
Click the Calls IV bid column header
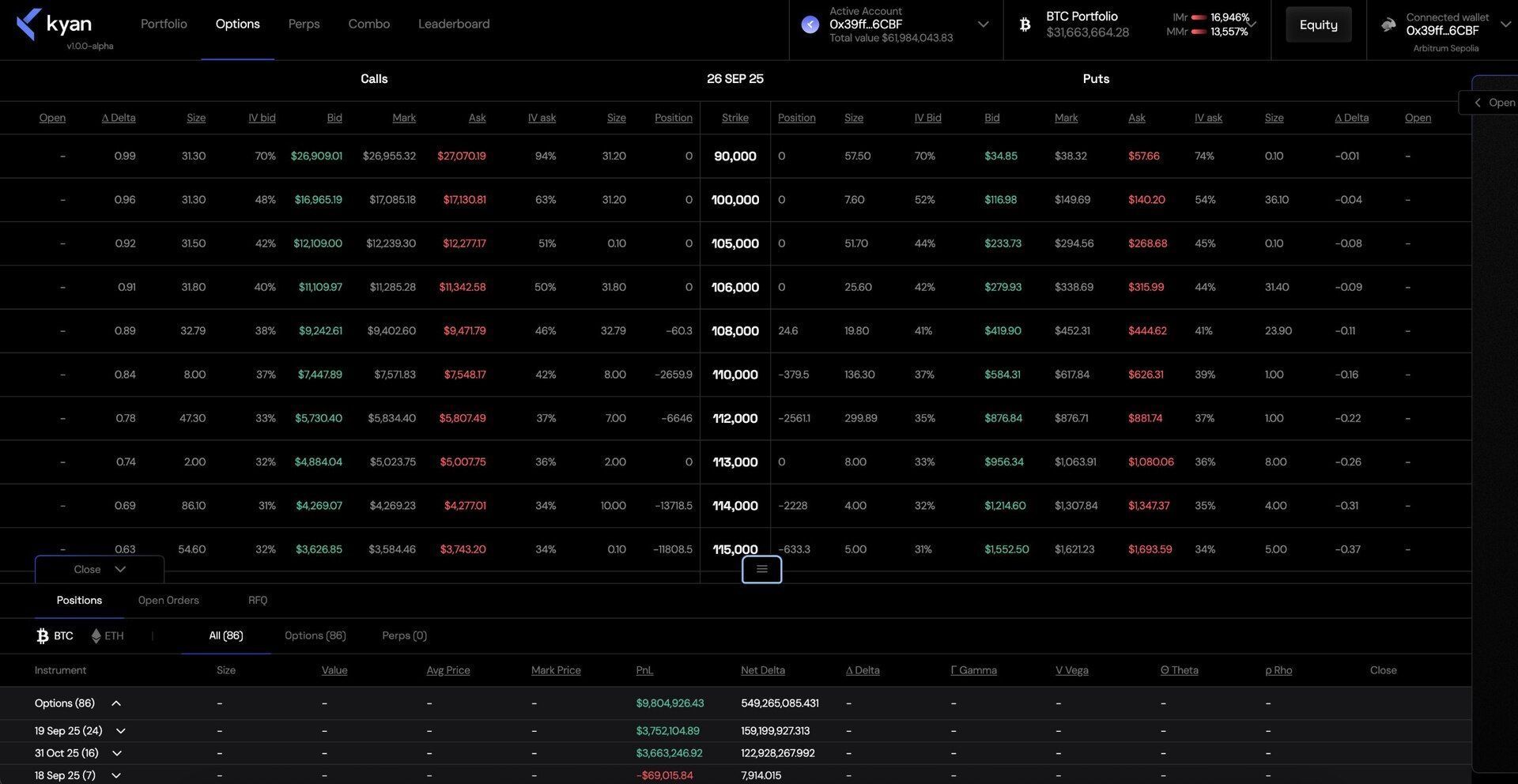coord(262,118)
